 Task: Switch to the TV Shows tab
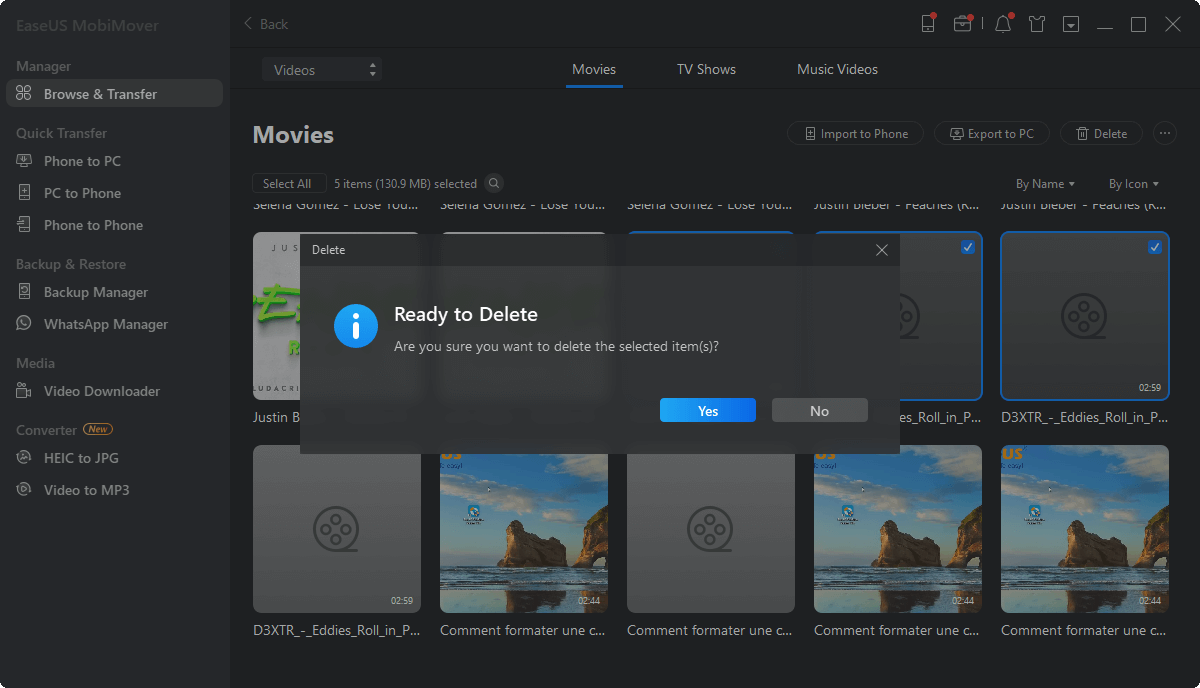coord(706,69)
